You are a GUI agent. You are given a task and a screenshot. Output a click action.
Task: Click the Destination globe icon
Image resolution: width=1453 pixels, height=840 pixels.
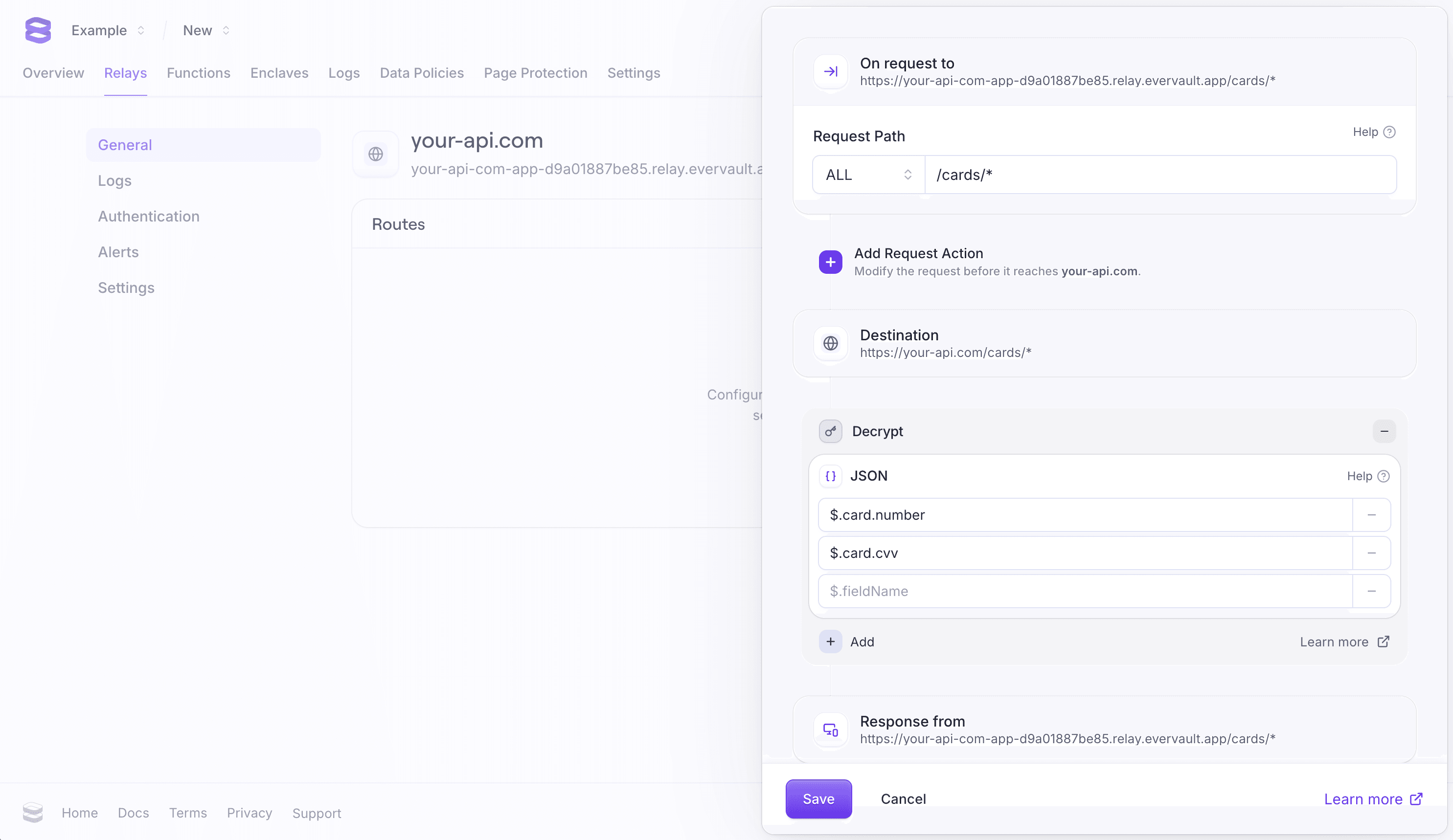coord(830,343)
